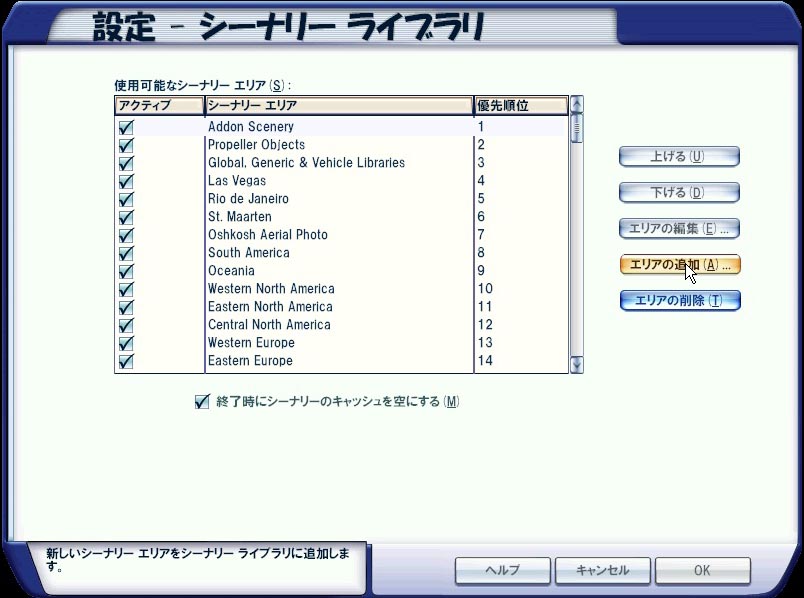This screenshot has width=804, height=598.
Task: Disable the South America checkbox
Action: [126, 253]
